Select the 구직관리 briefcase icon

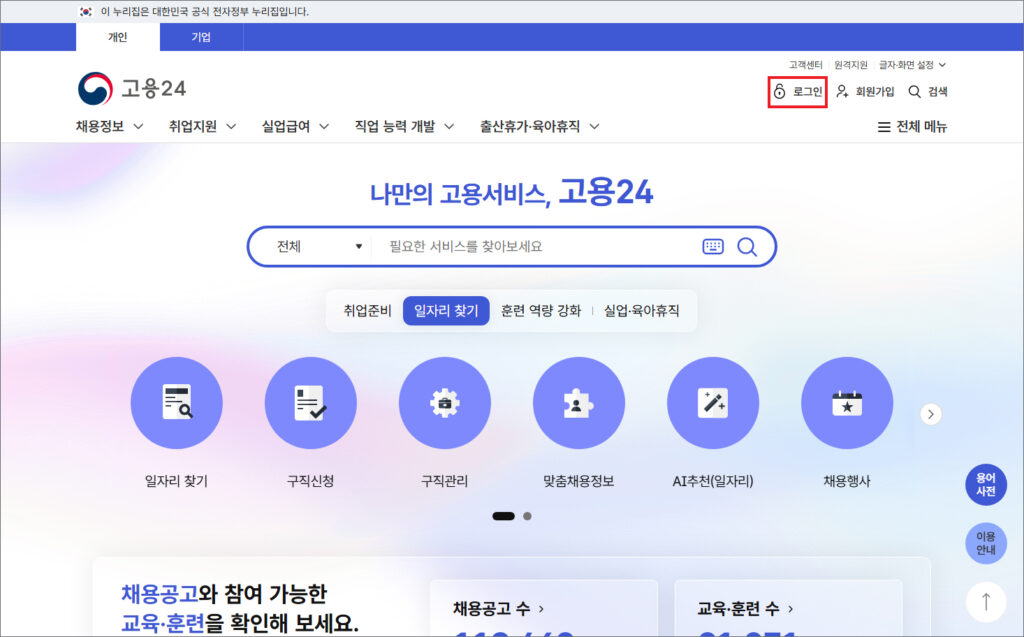click(445, 403)
